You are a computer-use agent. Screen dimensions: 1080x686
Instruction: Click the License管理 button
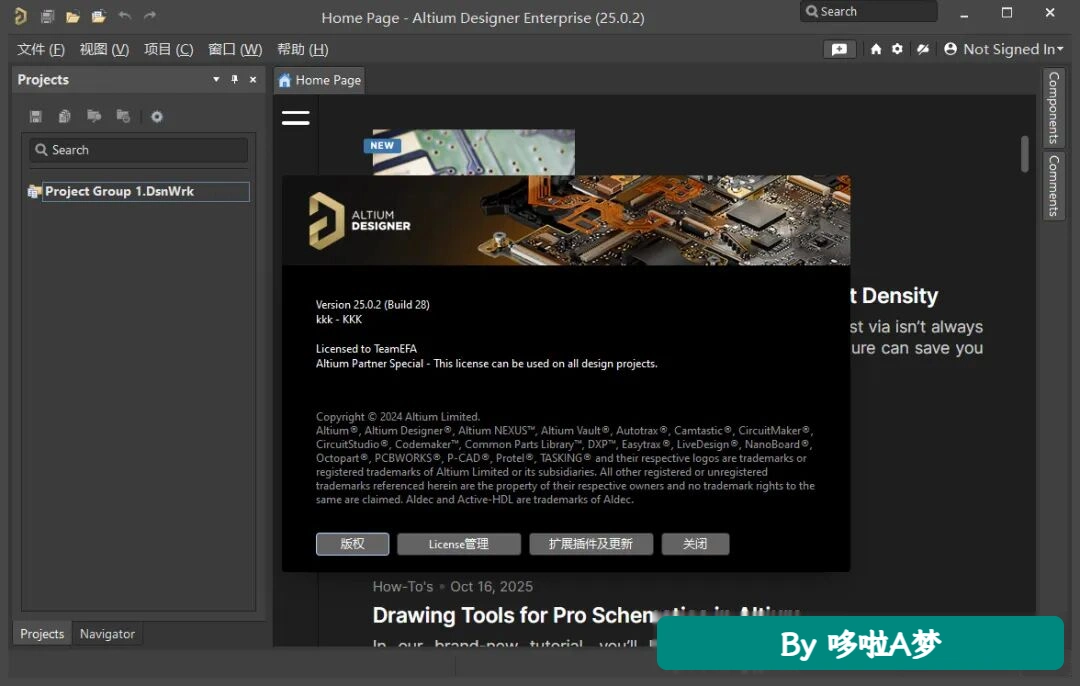[459, 544]
